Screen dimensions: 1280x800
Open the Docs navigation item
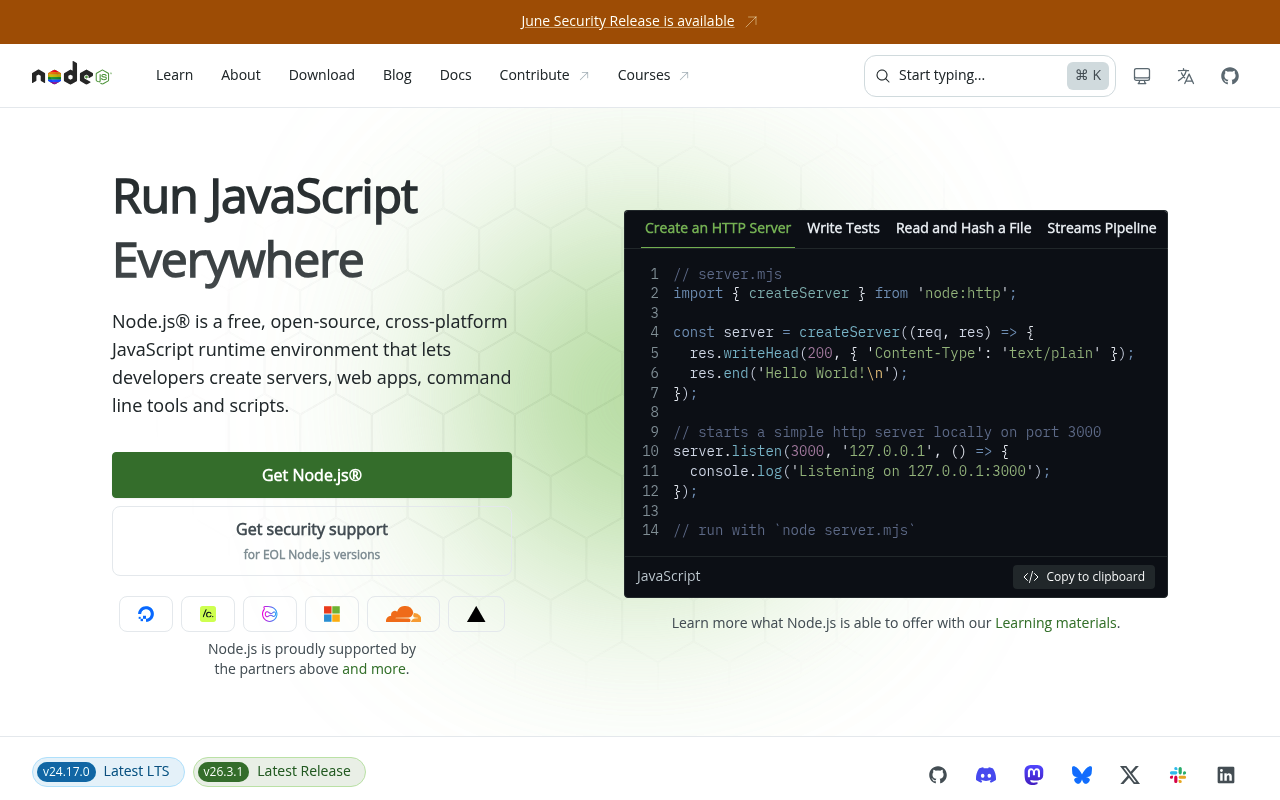[455, 75]
